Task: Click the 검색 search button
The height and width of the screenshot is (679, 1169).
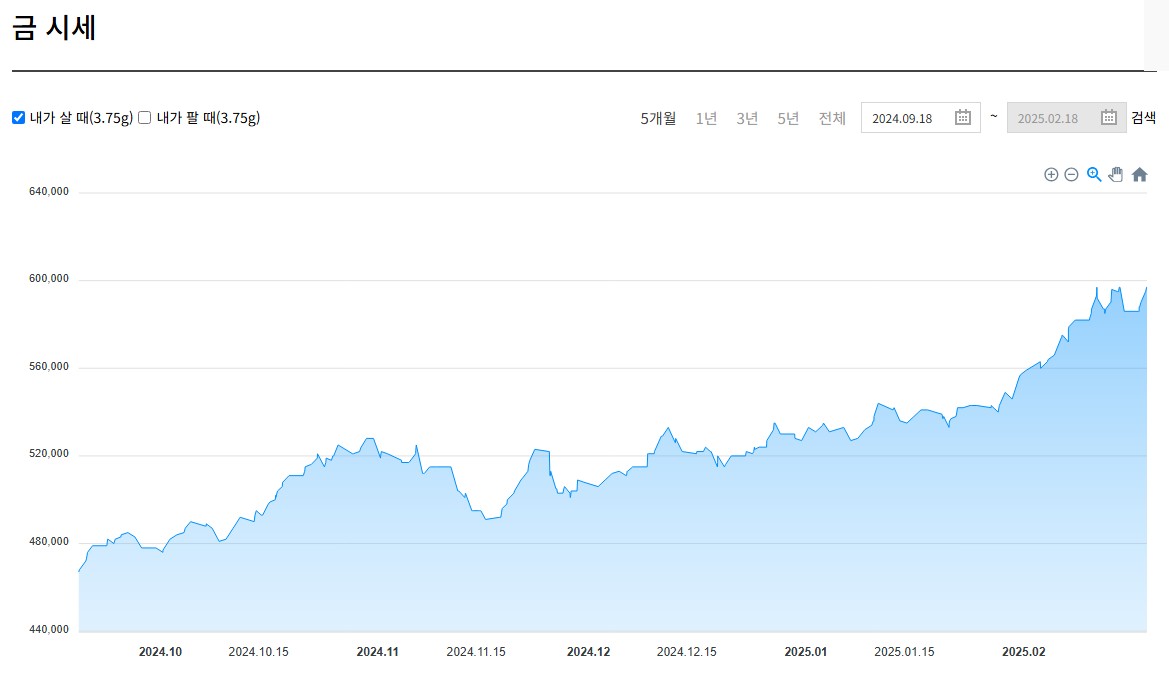Action: point(1144,118)
